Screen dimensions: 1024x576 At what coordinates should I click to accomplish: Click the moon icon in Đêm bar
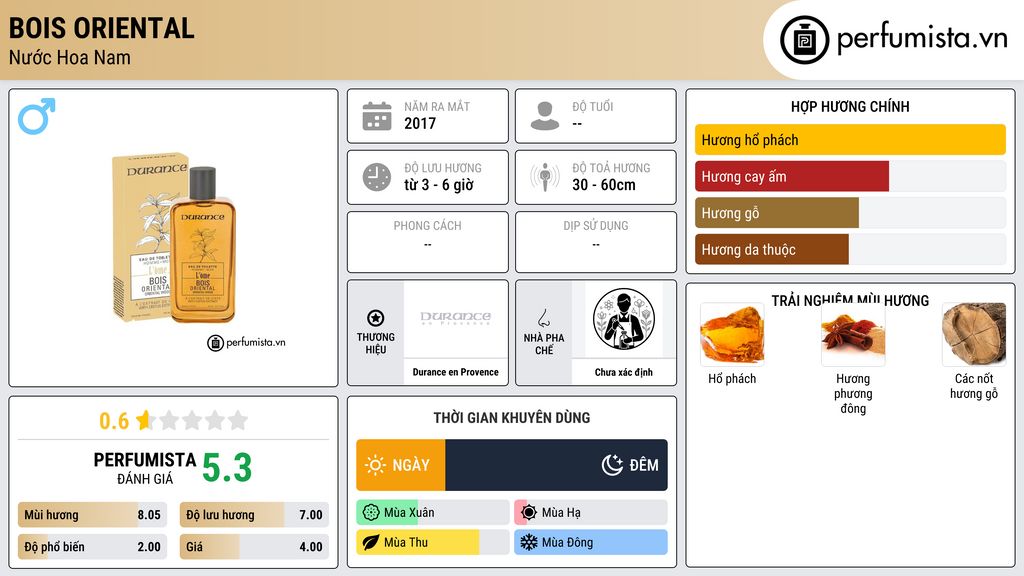pos(612,465)
